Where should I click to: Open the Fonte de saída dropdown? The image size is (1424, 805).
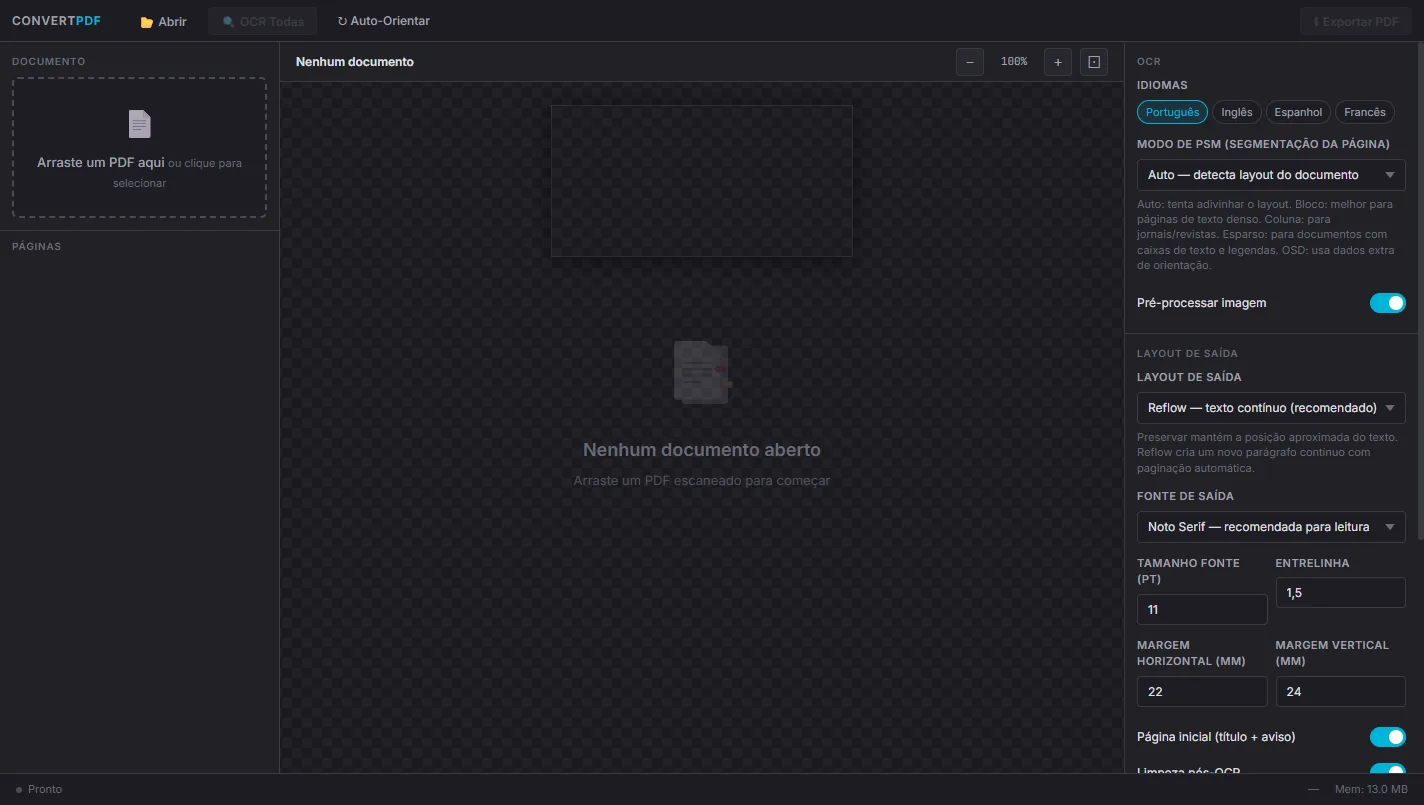[x=1271, y=527]
